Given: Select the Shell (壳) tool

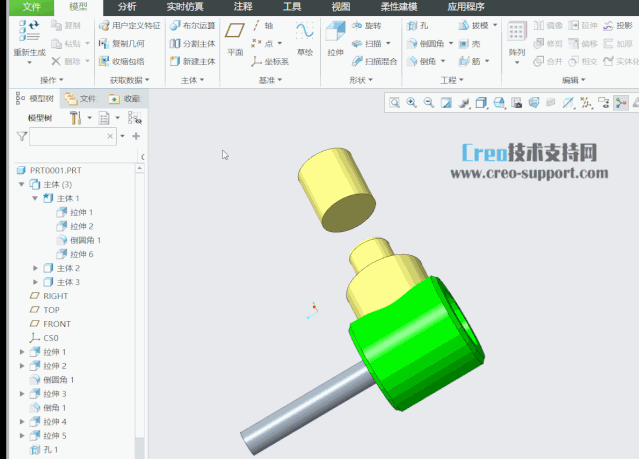Looking at the screenshot, I should [469, 44].
